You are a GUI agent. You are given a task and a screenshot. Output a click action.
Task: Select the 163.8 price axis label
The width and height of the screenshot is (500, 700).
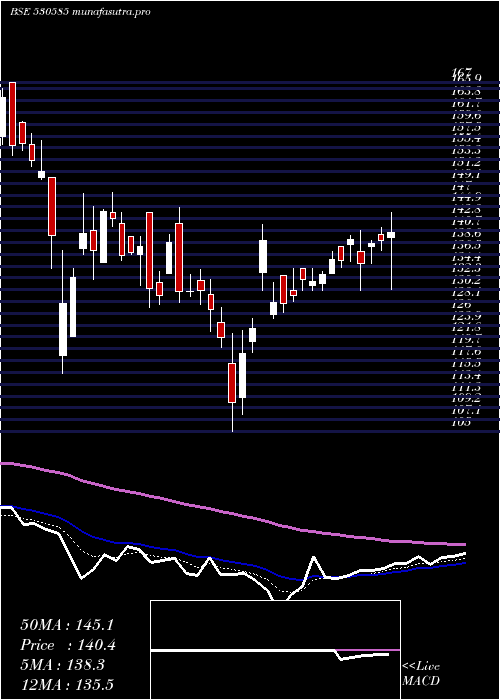(x=466, y=92)
